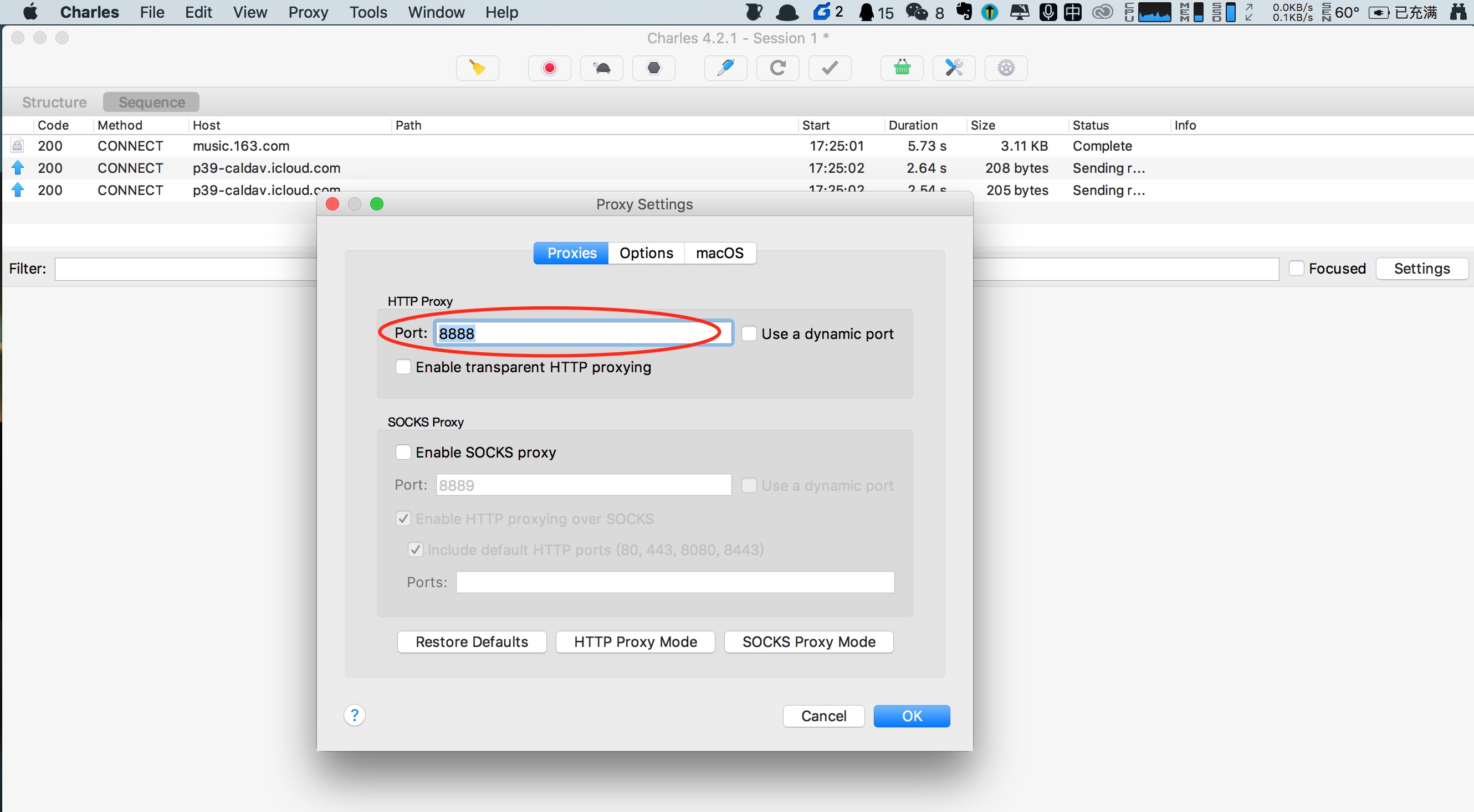Click the SOCKS Ports input field
Viewport: 1474px width, 812px height.
675,582
